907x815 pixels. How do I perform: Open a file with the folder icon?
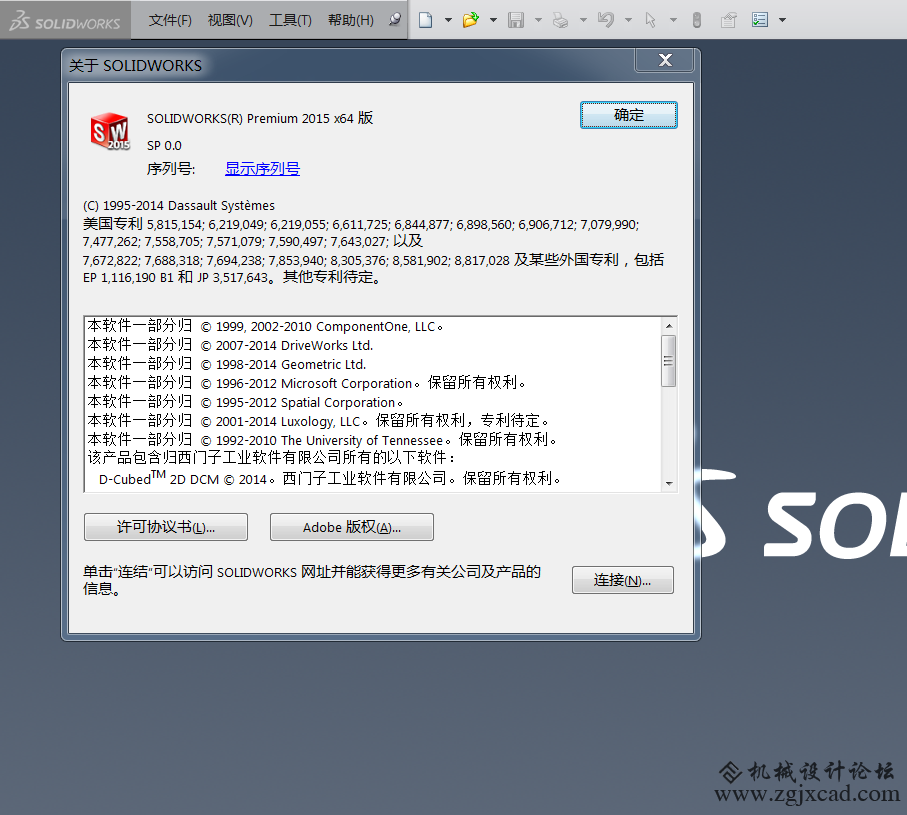[x=471, y=20]
